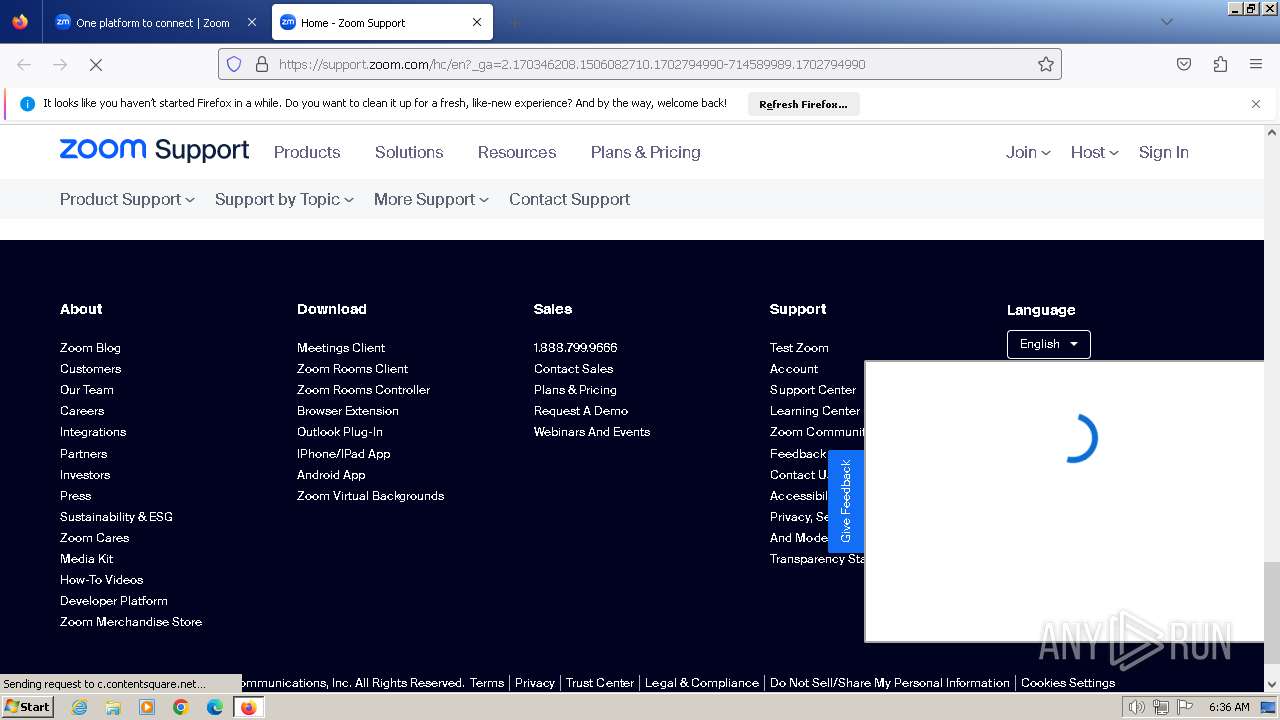Viewport: 1280px width, 720px height.
Task: Click the Refresh Firefox button
Action: 803,104
